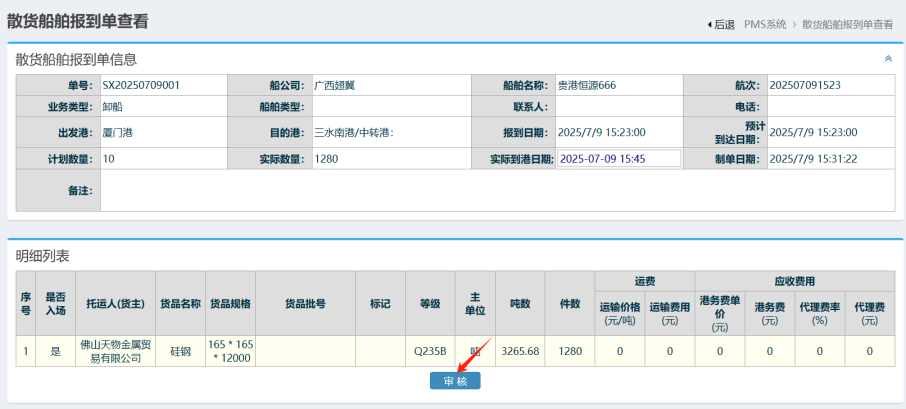Viewport: 906px width, 409px height.
Task: Focus the 实际到港日期 date input
Action: tap(619, 158)
